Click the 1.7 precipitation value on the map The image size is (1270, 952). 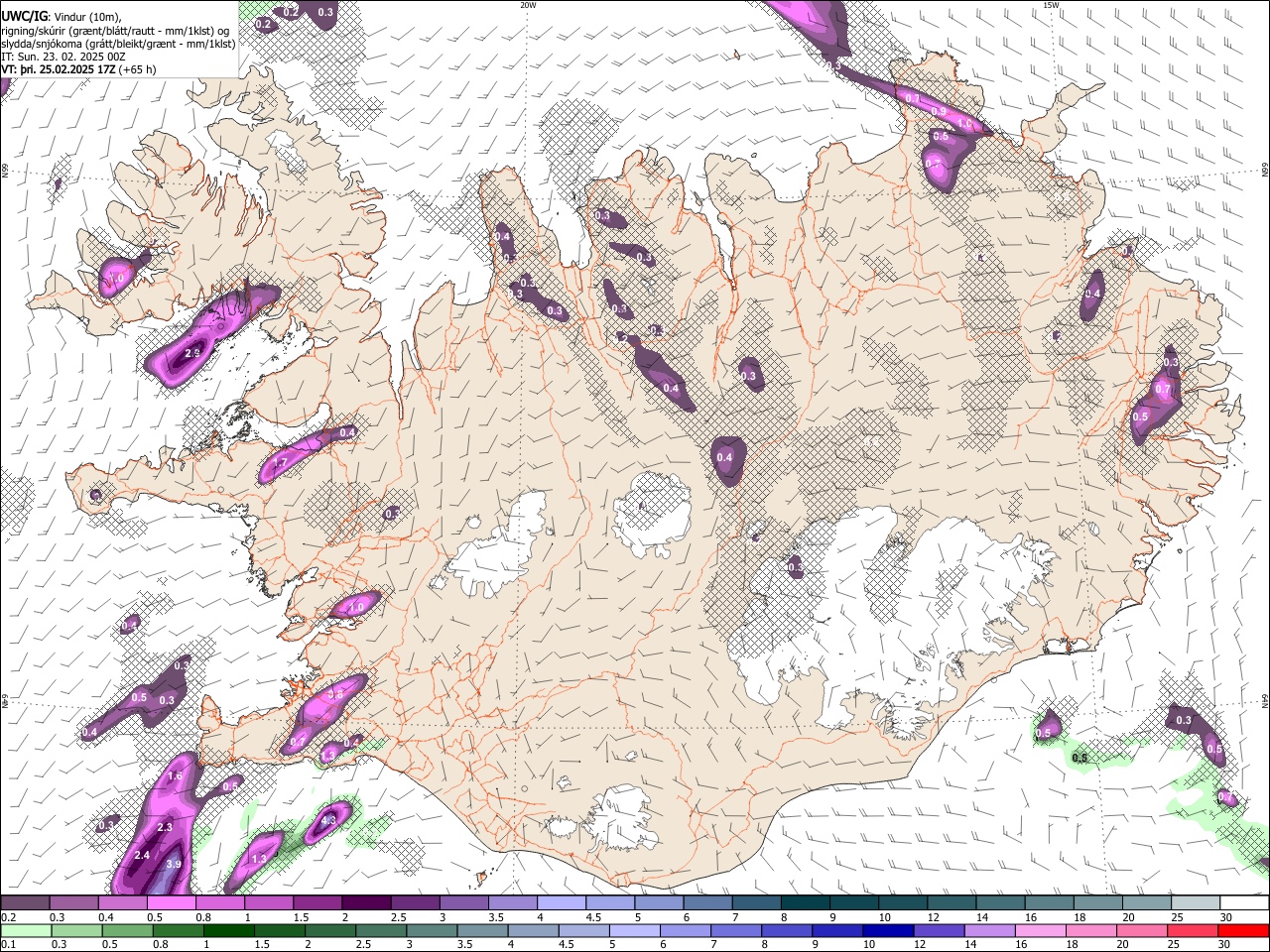pyautogui.click(x=281, y=463)
